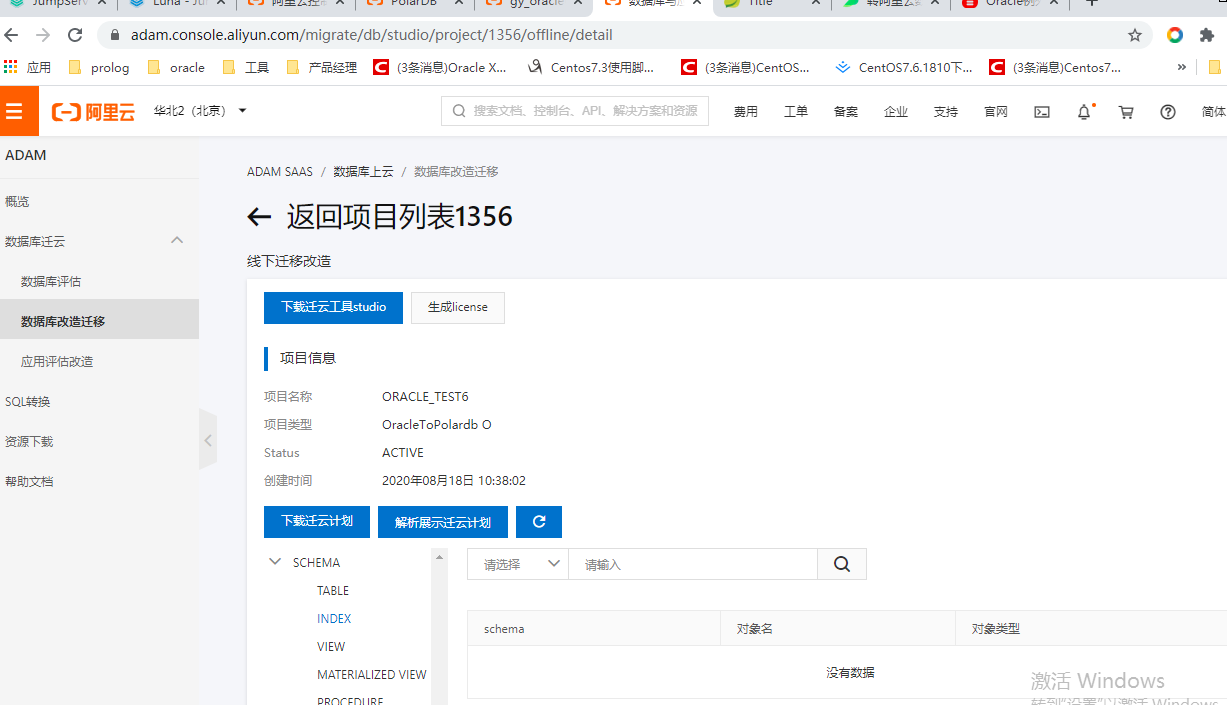Screen dimensions: 1227x705
Task: Click the Aliyun logo
Action: [x=93, y=112]
